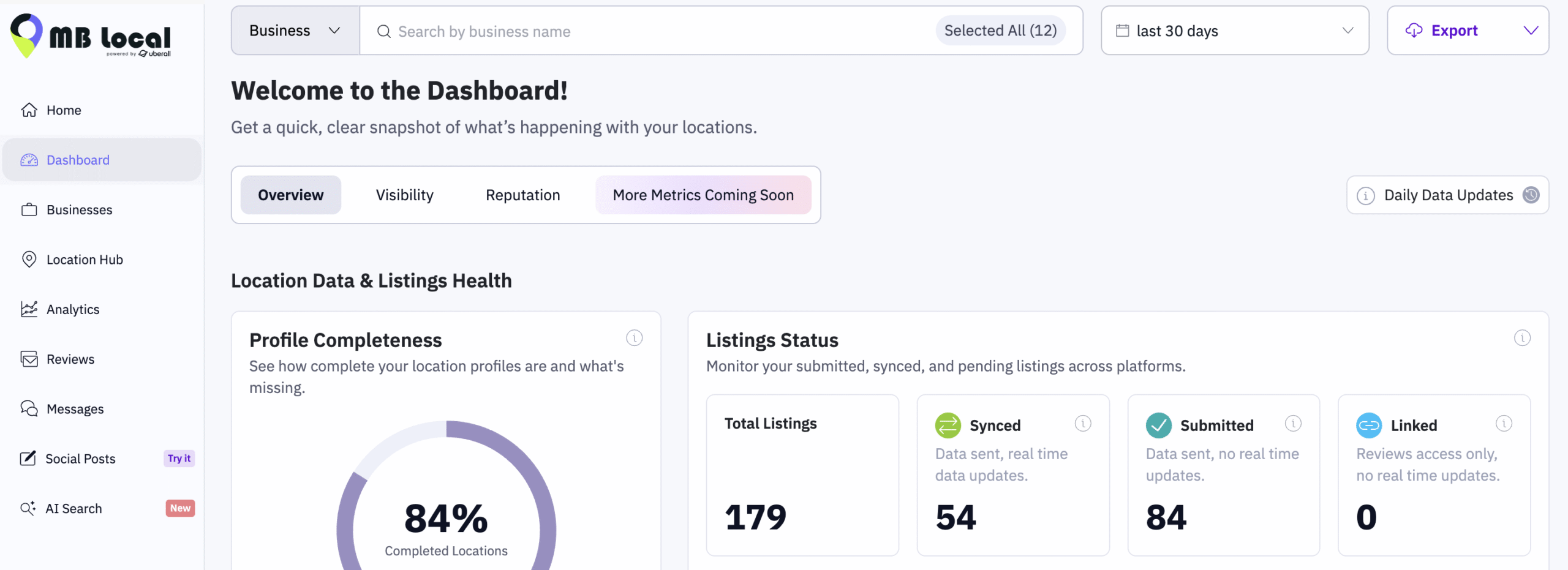Expand the Business filter dropdown
The width and height of the screenshot is (1568, 570).
coord(295,31)
